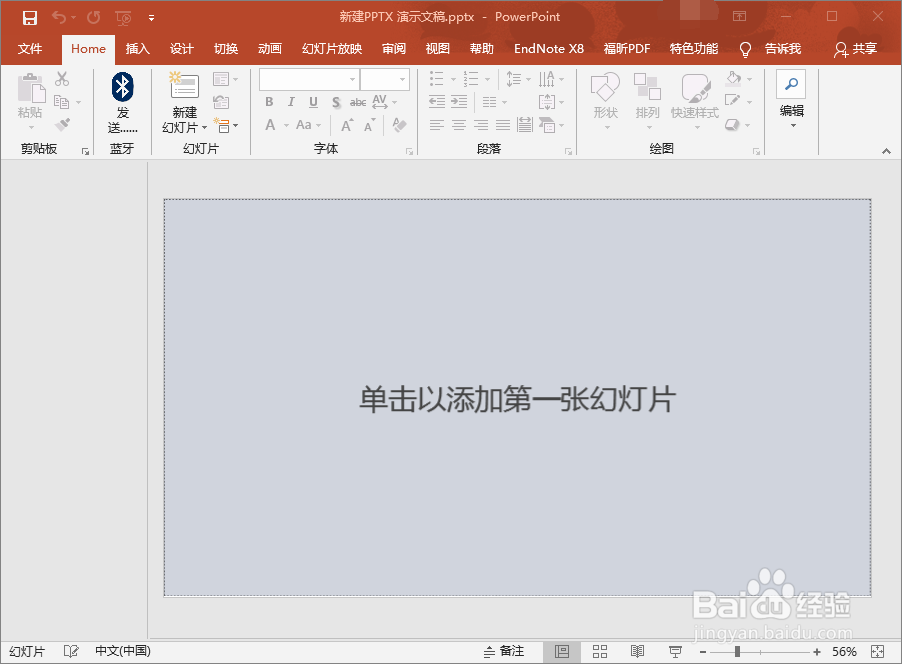Click the 共享 (Share) button

[x=856, y=49]
